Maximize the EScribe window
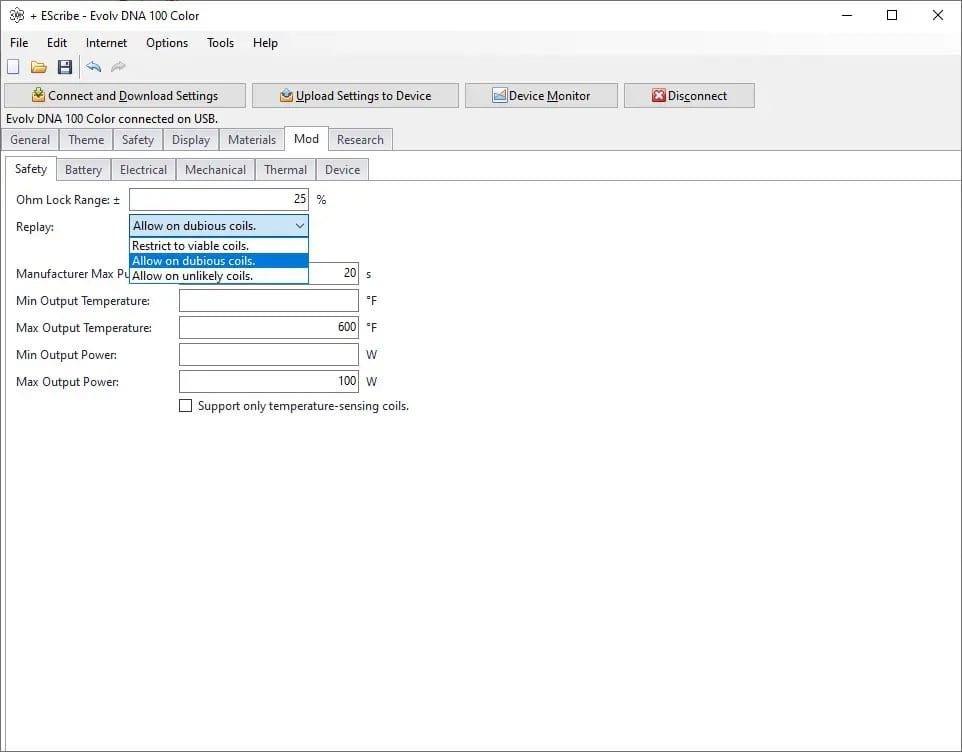This screenshot has width=962, height=752. (892, 15)
